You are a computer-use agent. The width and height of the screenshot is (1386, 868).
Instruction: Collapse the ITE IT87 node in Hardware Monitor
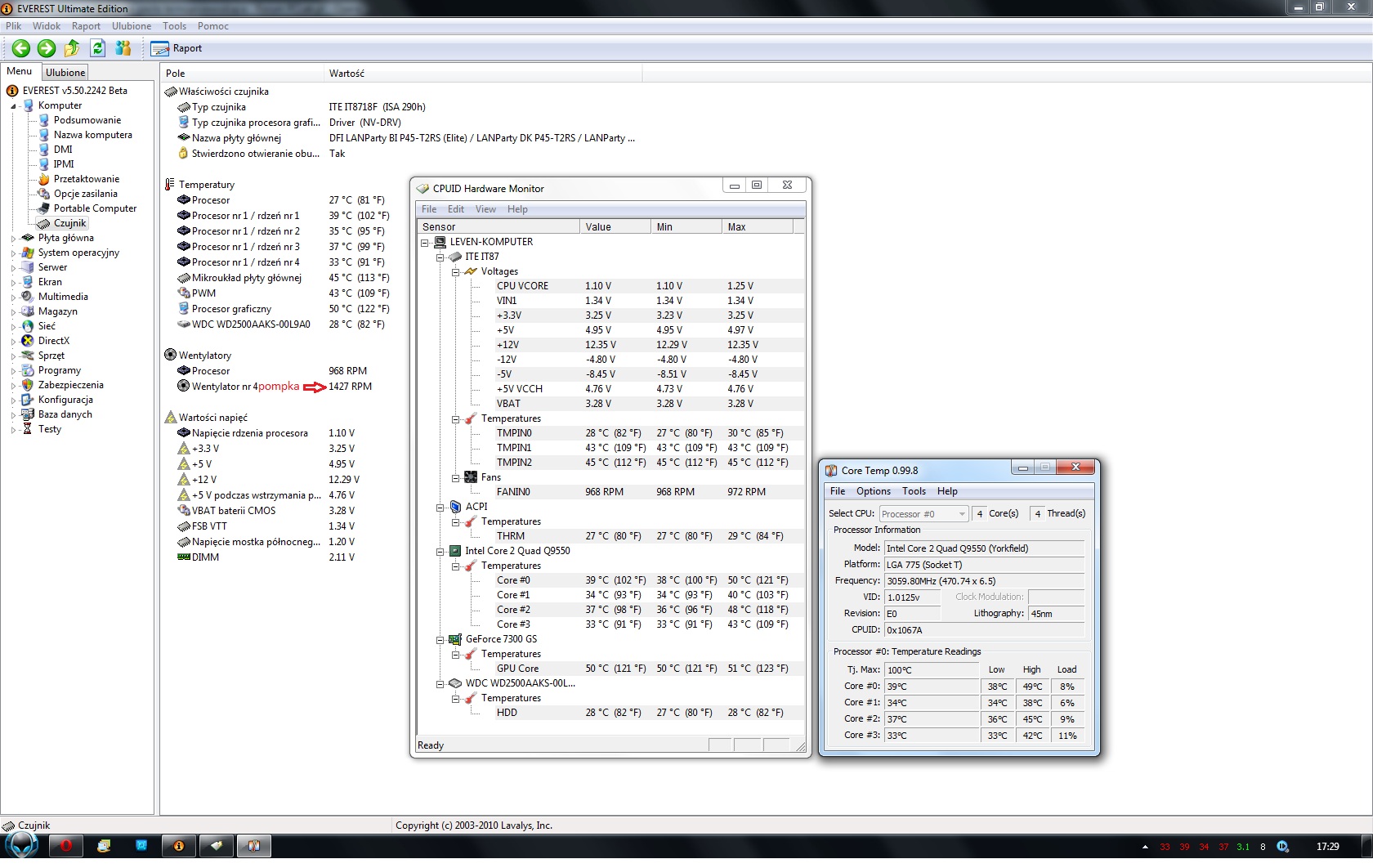[440, 257]
